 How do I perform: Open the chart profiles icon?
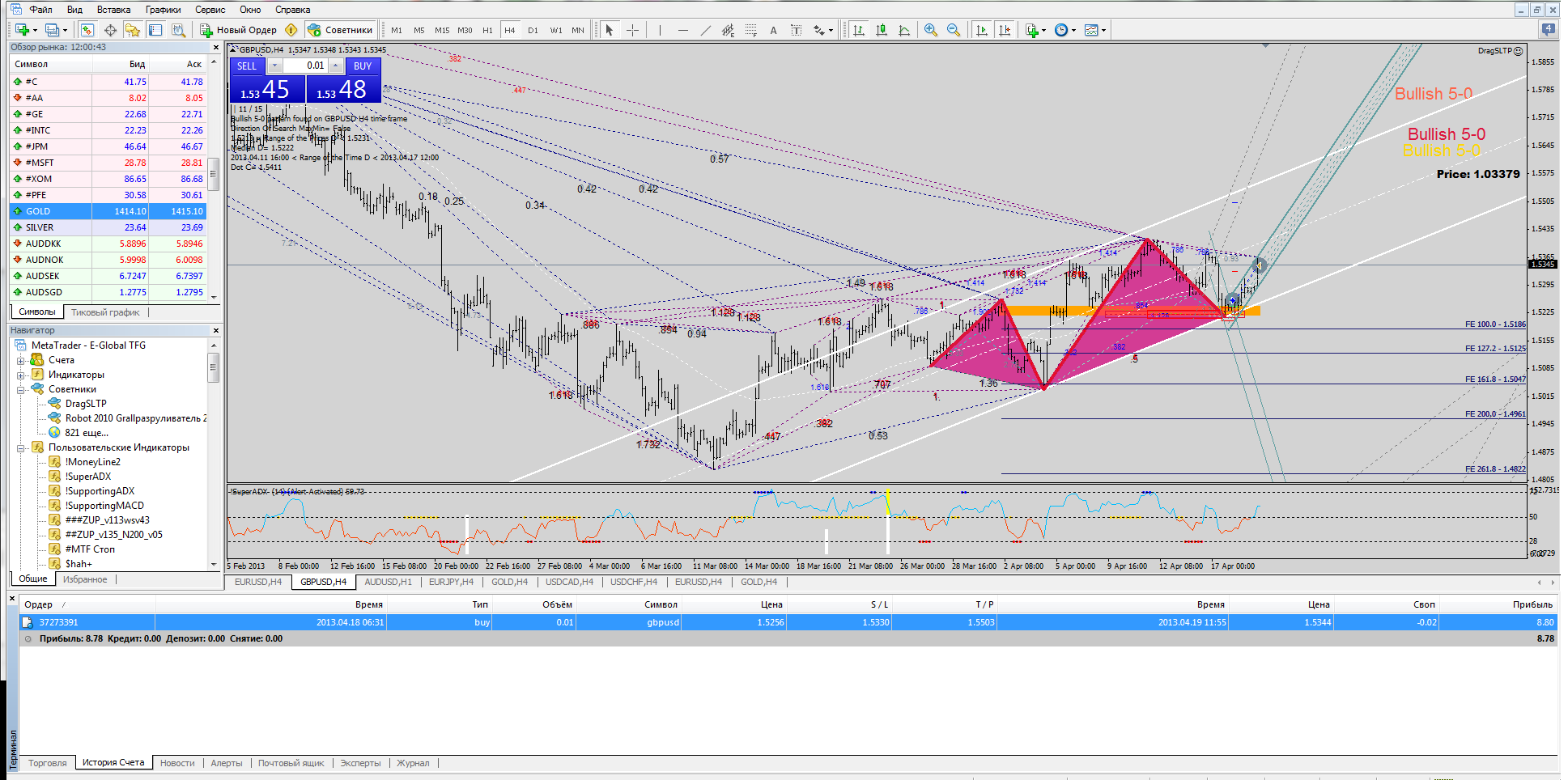coord(53,30)
